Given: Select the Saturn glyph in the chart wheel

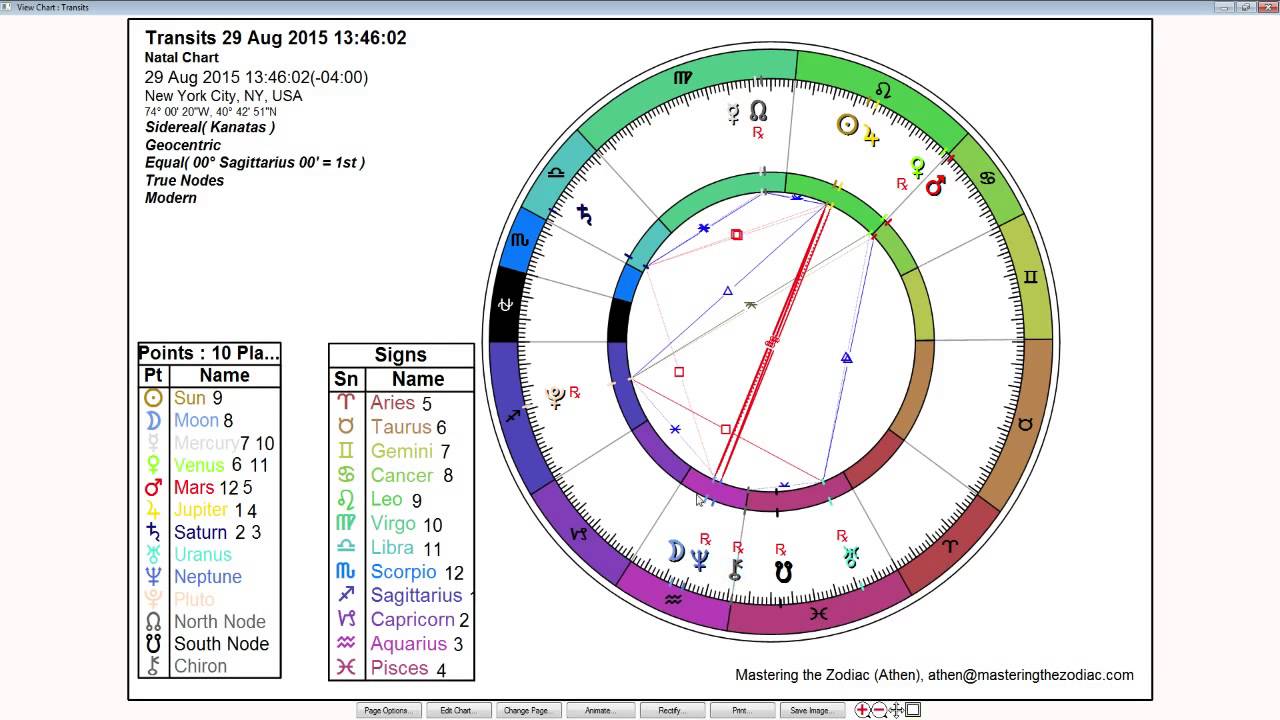Looking at the screenshot, I should [x=585, y=212].
